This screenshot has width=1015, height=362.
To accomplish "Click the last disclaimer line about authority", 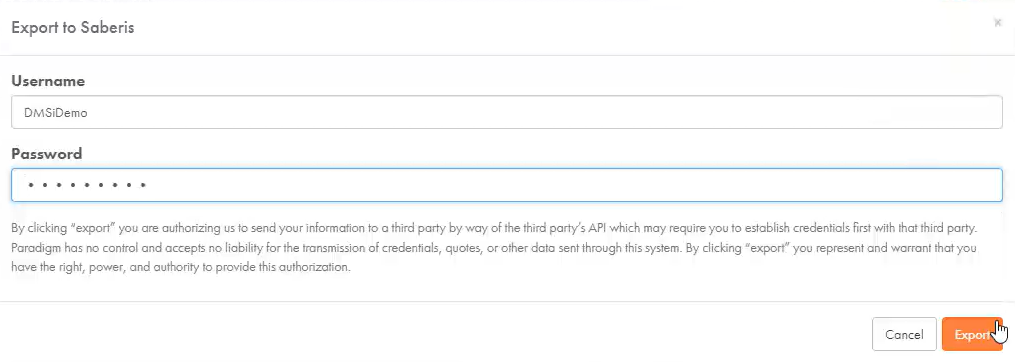I will [x=181, y=267].
